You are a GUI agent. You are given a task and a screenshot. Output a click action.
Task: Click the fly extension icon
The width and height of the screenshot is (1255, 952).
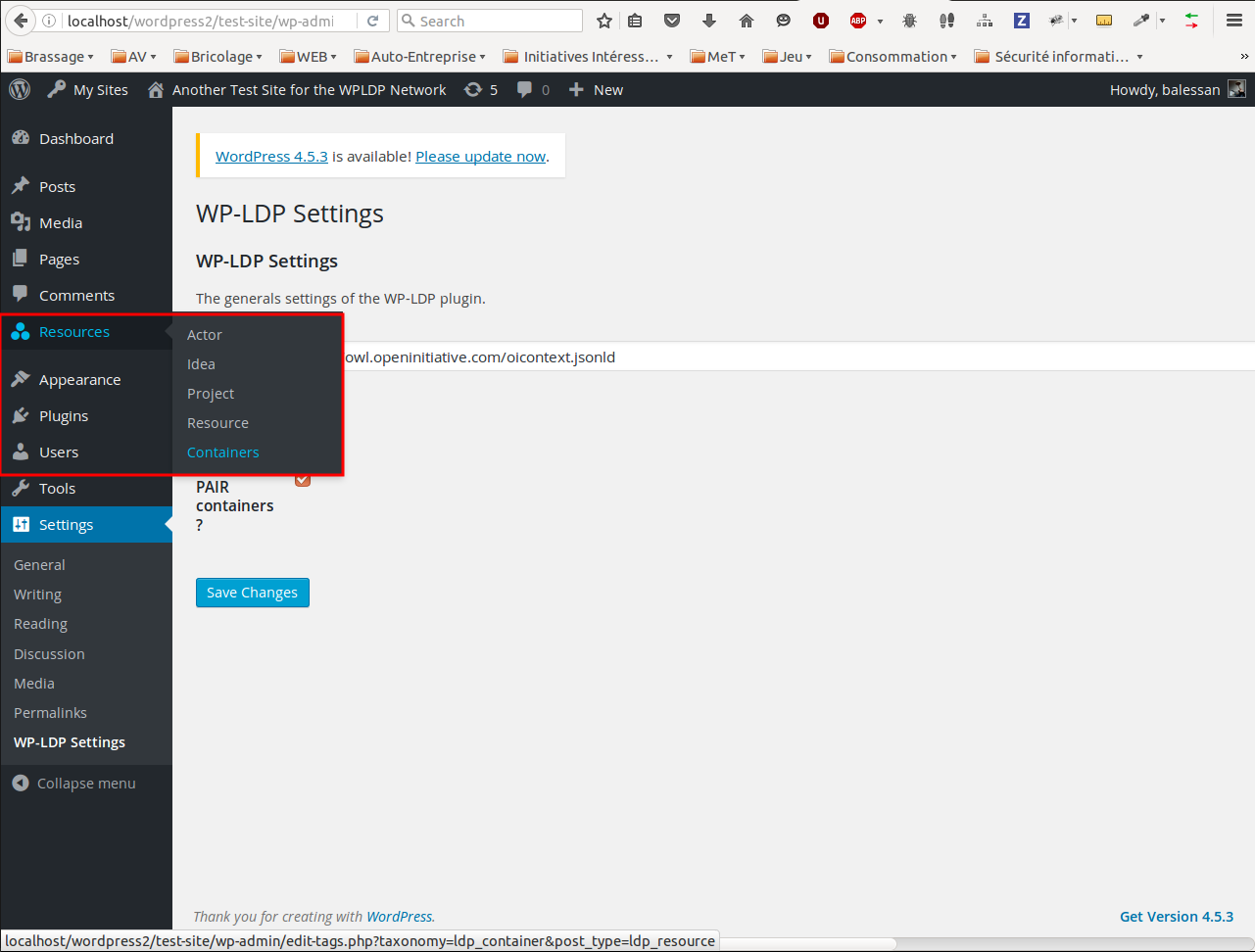click(1056, 21)
